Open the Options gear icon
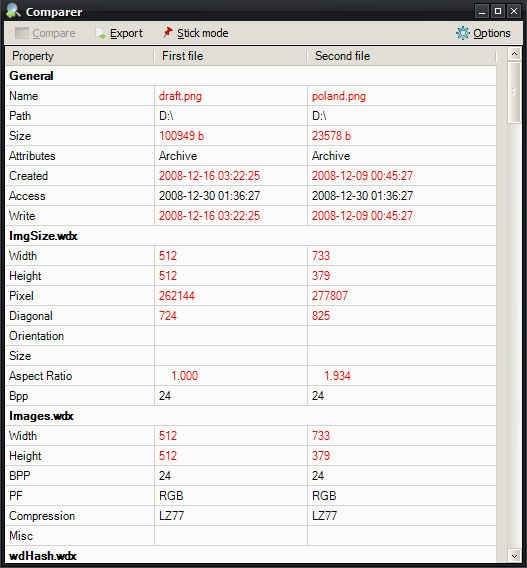The image size is (527, 568). [x=463, y=33]
